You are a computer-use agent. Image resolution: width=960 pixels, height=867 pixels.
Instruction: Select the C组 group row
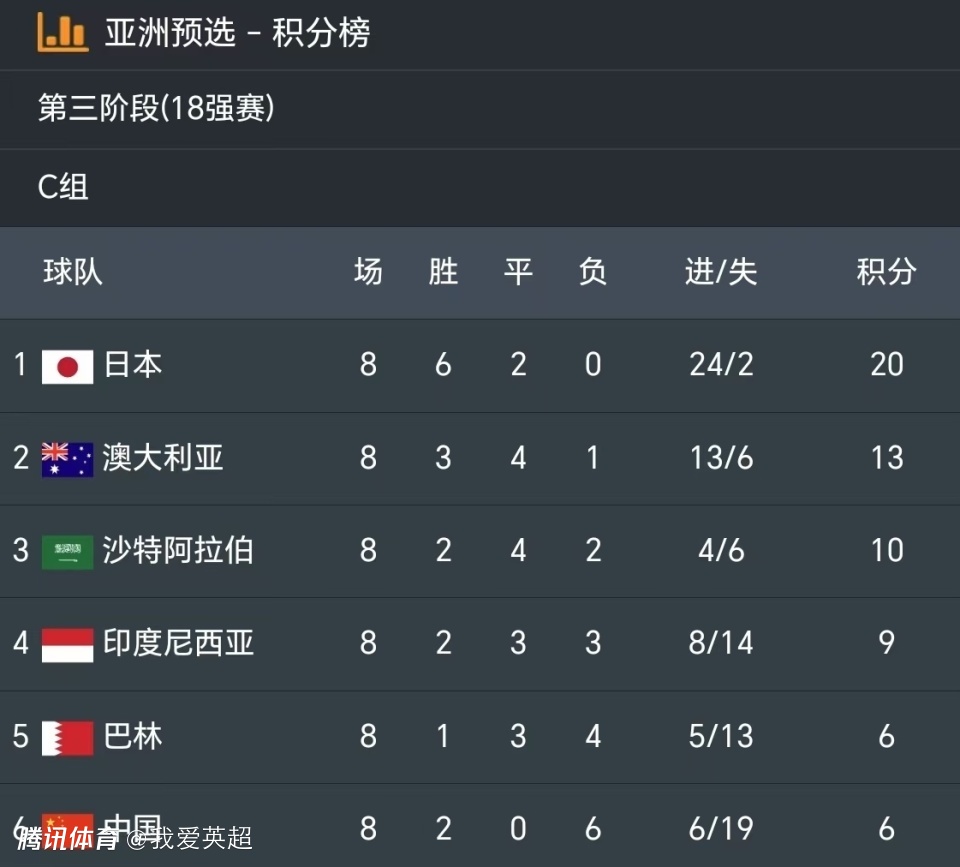tap(480, 187)
